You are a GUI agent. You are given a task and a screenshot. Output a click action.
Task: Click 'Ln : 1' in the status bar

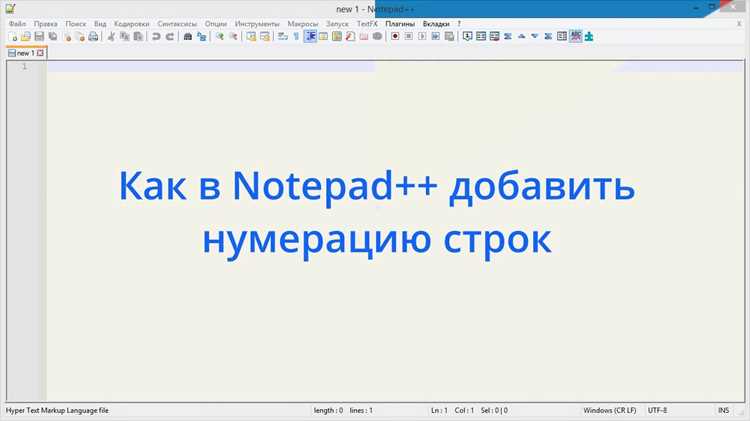pyautogui.click(x=439, y=410)
